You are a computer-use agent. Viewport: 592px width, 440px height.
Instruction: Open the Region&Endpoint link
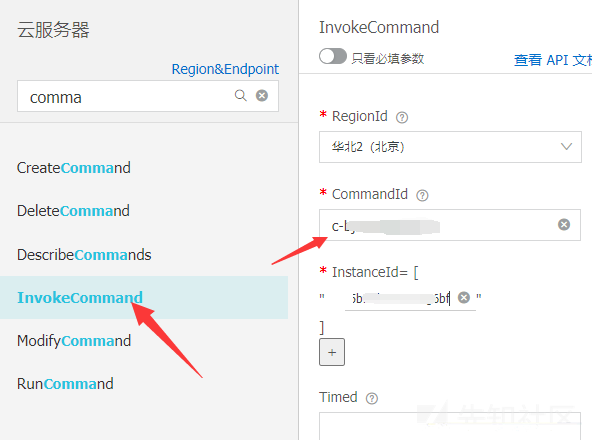pyautogui.click(x=225, y=69)
